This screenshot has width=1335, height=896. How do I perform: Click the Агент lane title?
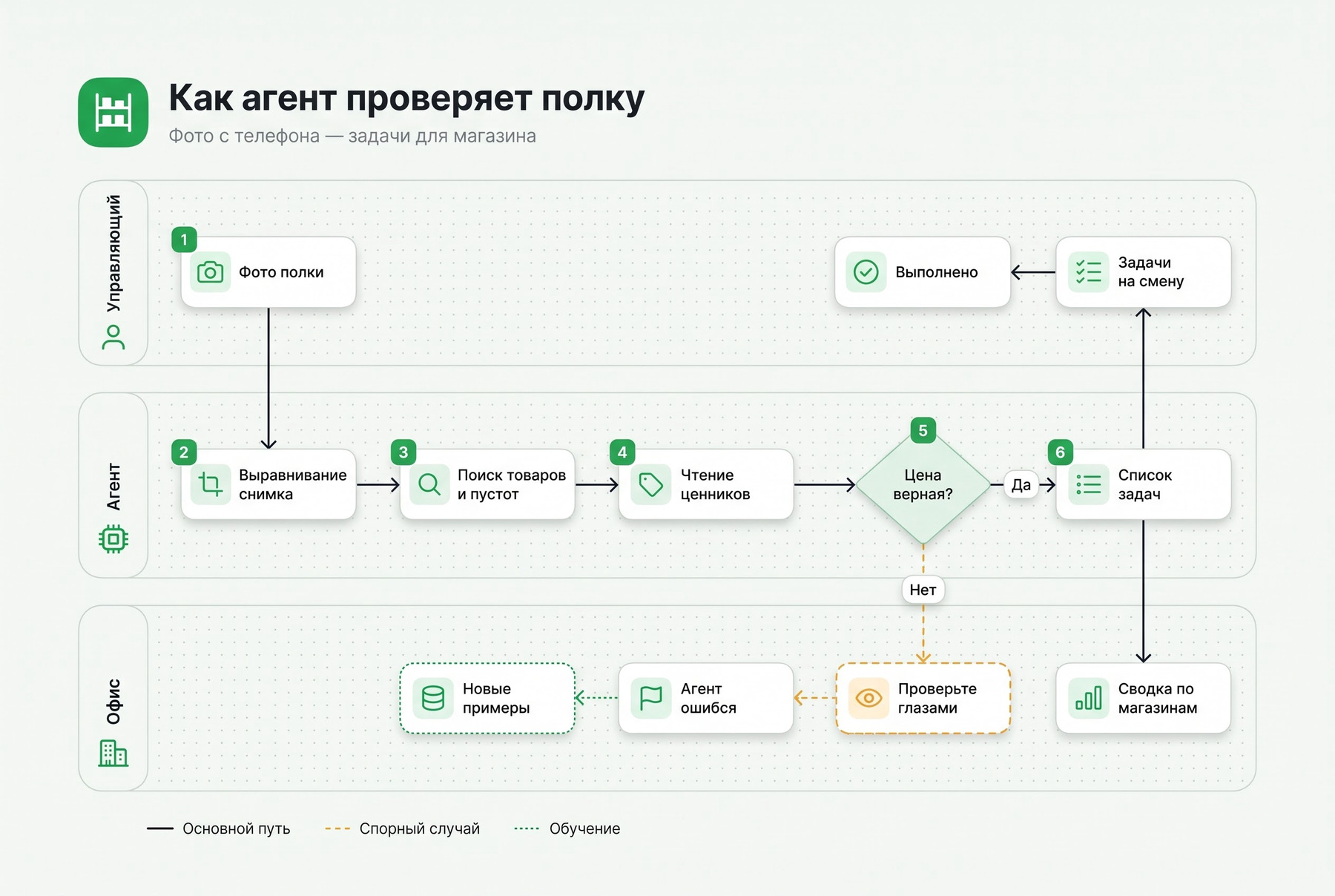[x=113, y=487]
